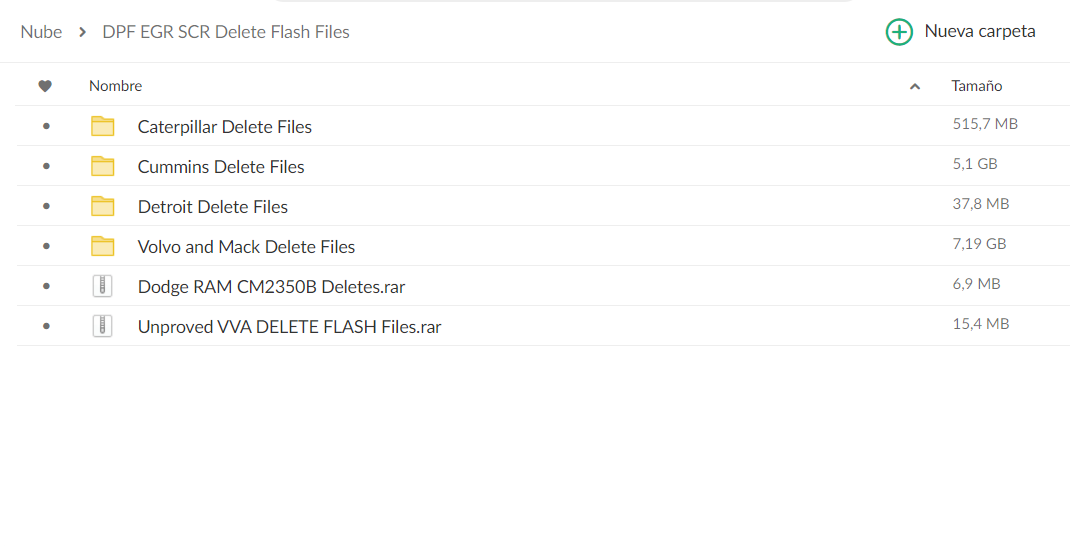Click the breadcrumb chevron after Nube
Image resolution: width=1070 pixels, height=554 pixels.
coord(83,32)
